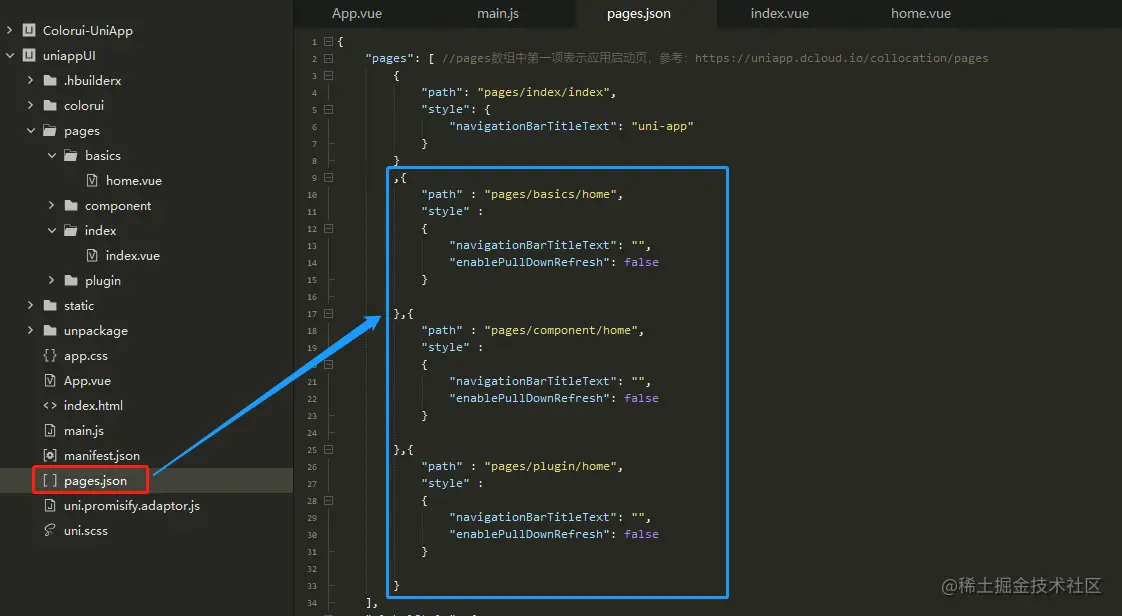Image resolution: width=1122 pixels, height=616 pixels.
Task: Expand the plugin folder chevron
Action: coord(51,280)
